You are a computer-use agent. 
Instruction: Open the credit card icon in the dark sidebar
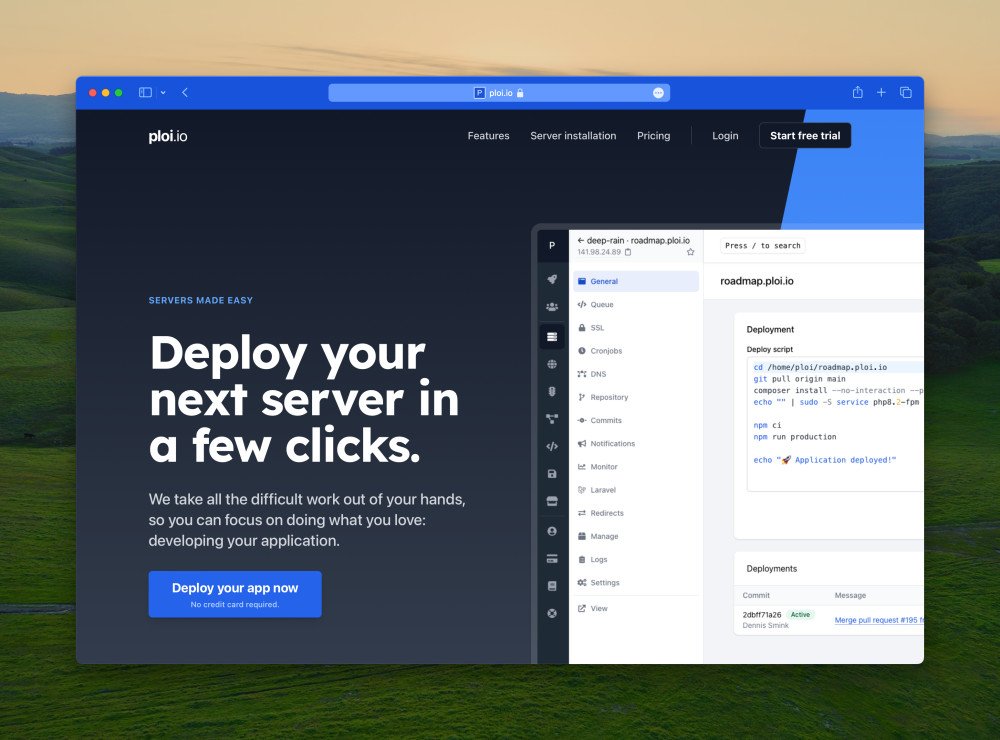pos(552,559)
